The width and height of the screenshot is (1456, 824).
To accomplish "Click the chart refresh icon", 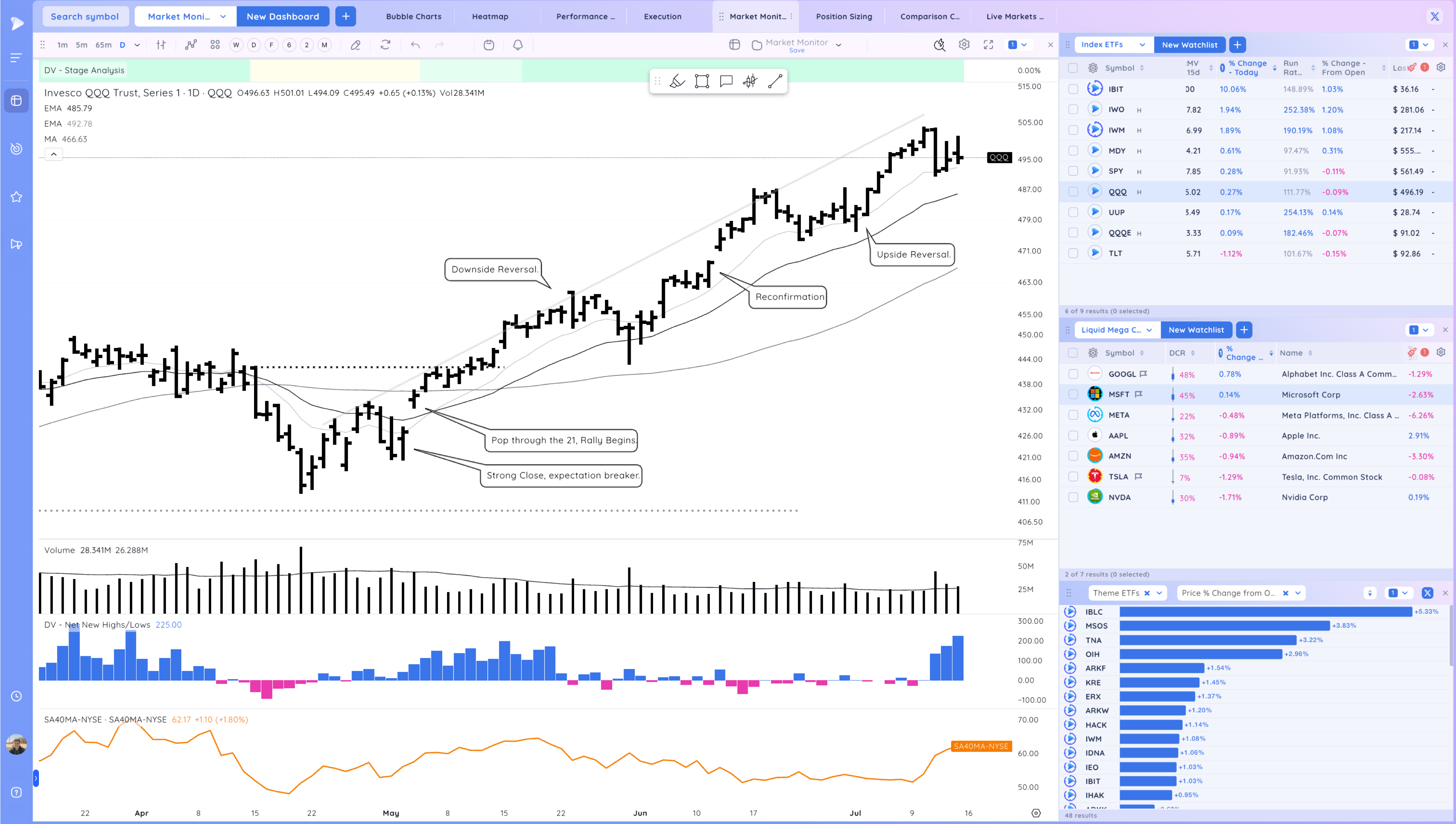I will (385, 45).
